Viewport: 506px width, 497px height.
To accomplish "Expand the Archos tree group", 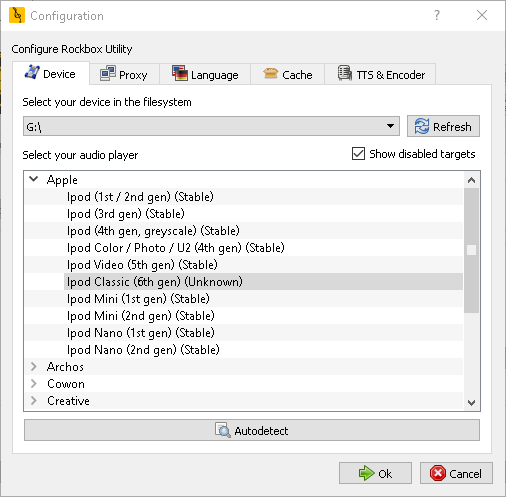I will tap(34, 366).
